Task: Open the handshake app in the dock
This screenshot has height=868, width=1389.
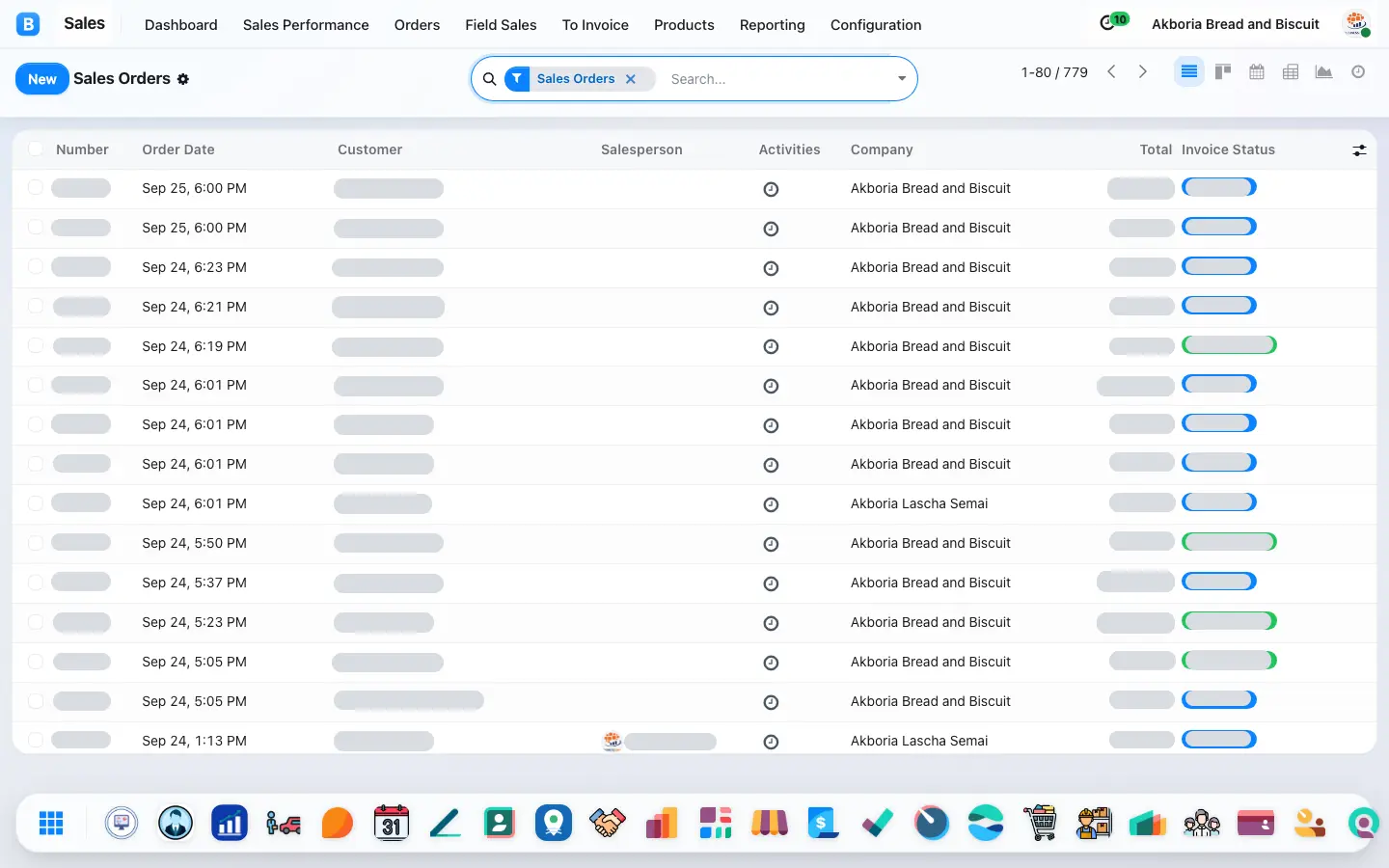Action: pyautogui.click(x=608, y=823)
